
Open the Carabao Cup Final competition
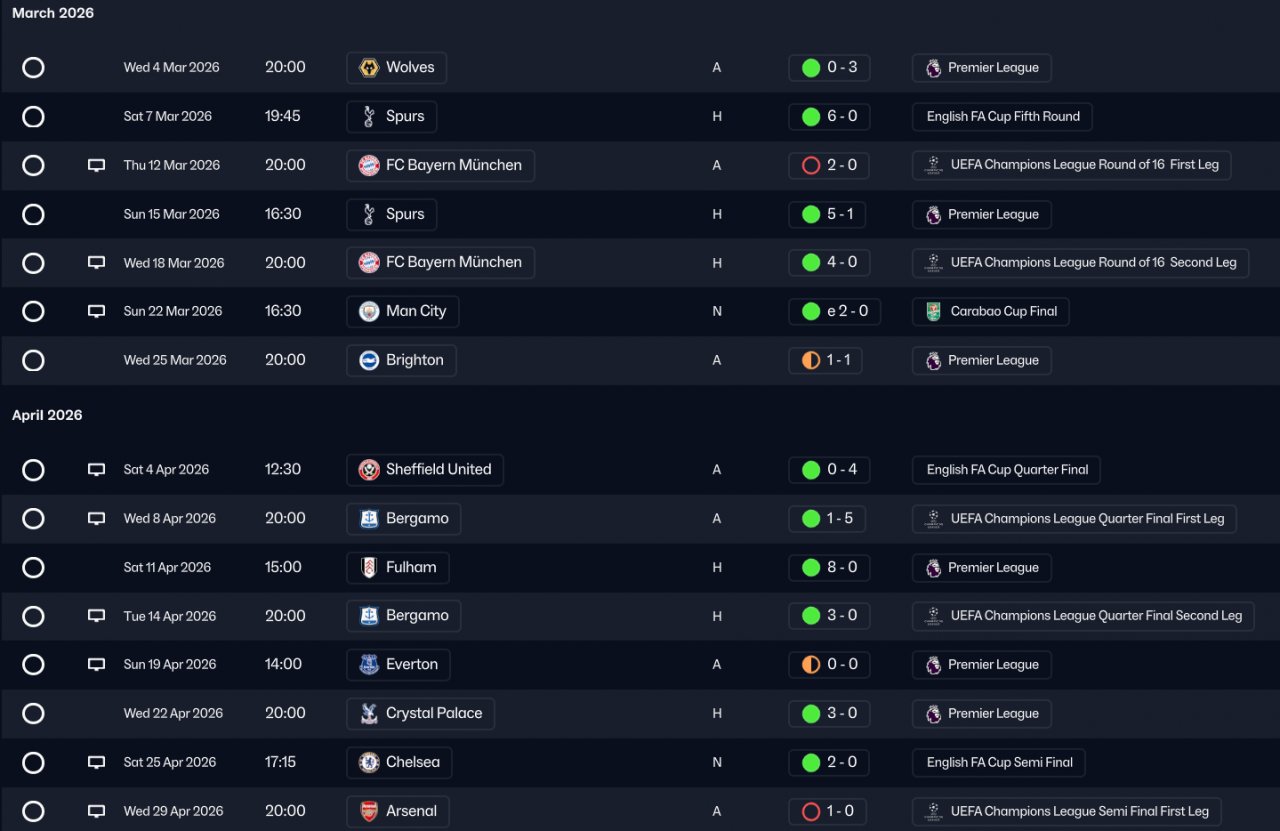[x=1003, y=311]
